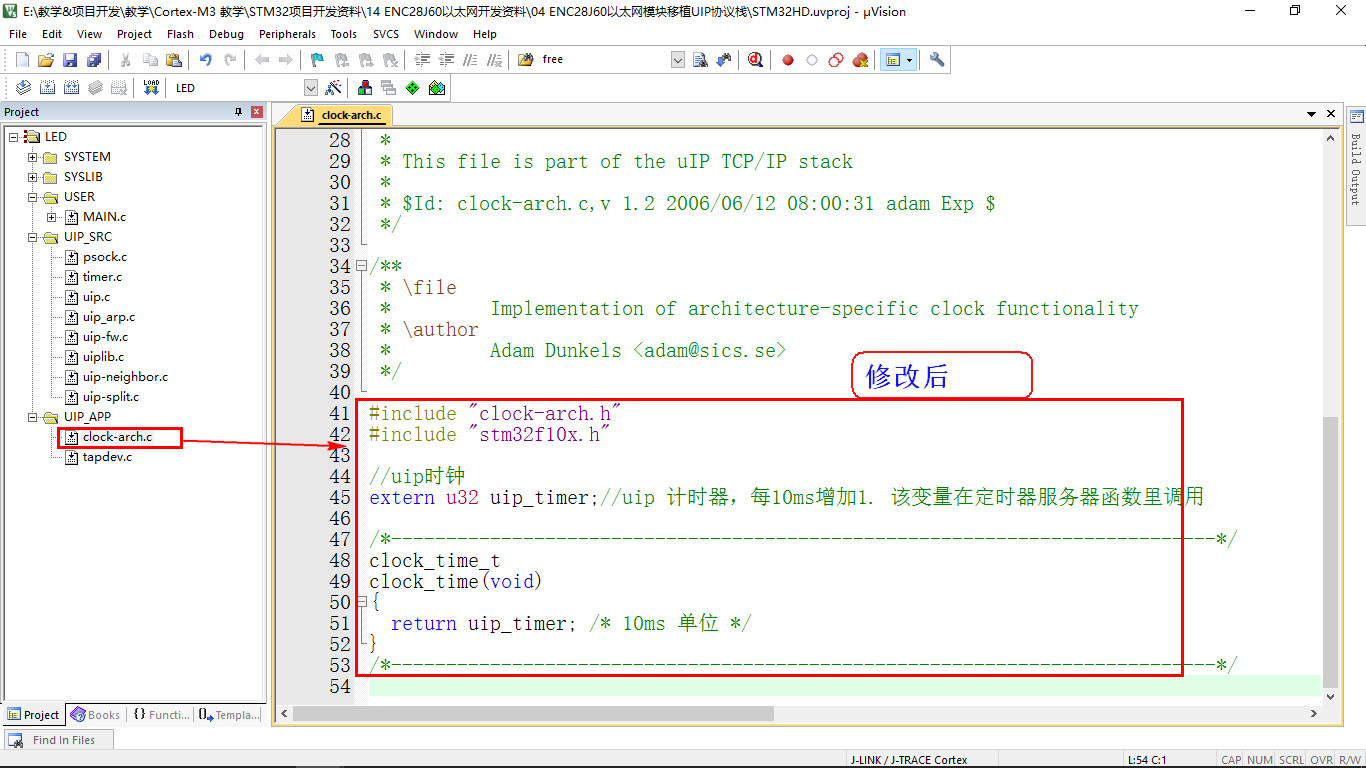Viewport: 1366px width, 768px height.
Task: Open Options for Target magic wand icon
Action: point(333,88)
